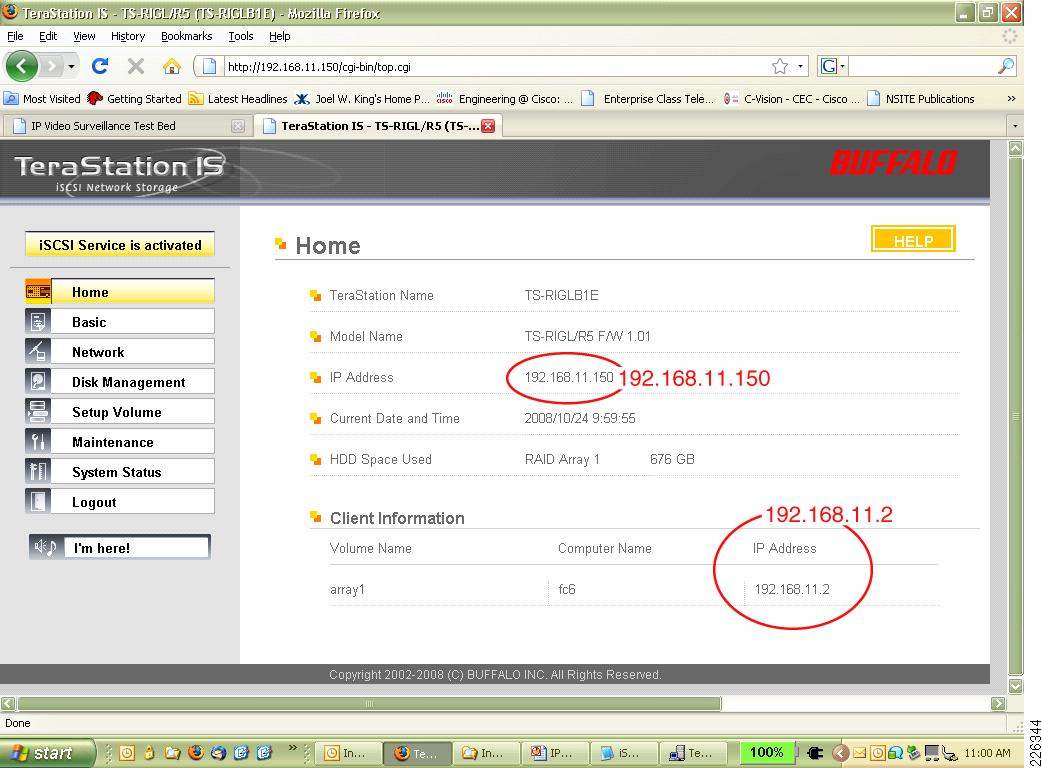Click the Stop loading X icon

136,66
